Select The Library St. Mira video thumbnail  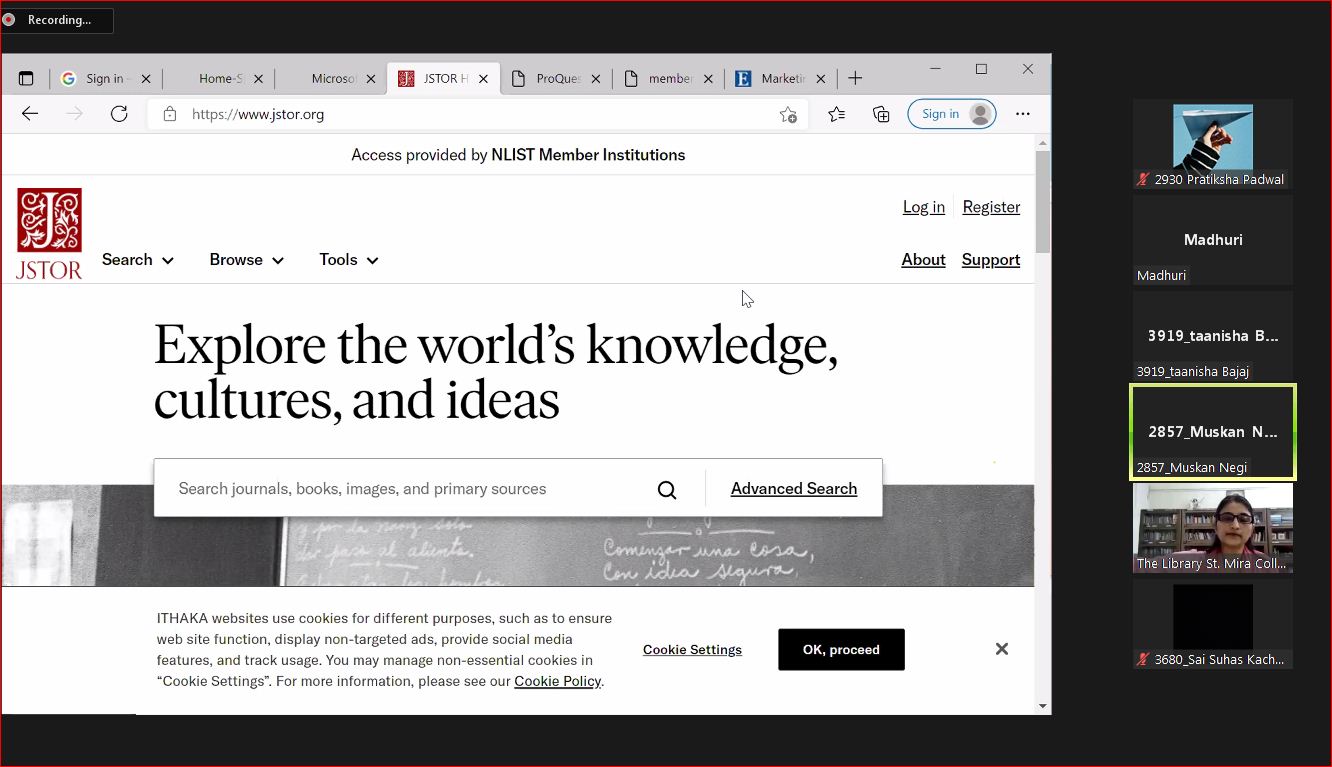tap(1212, 527)
